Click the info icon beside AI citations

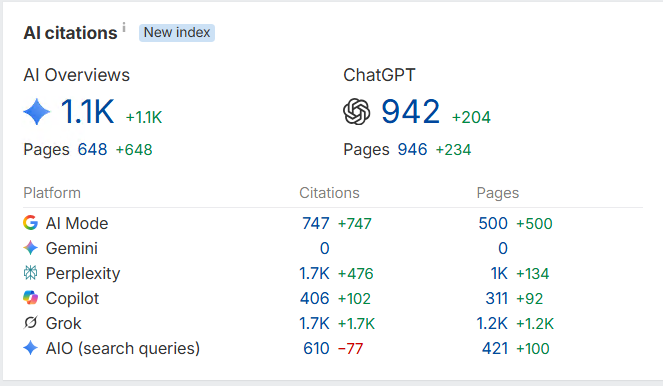click(x=124, y=27)
